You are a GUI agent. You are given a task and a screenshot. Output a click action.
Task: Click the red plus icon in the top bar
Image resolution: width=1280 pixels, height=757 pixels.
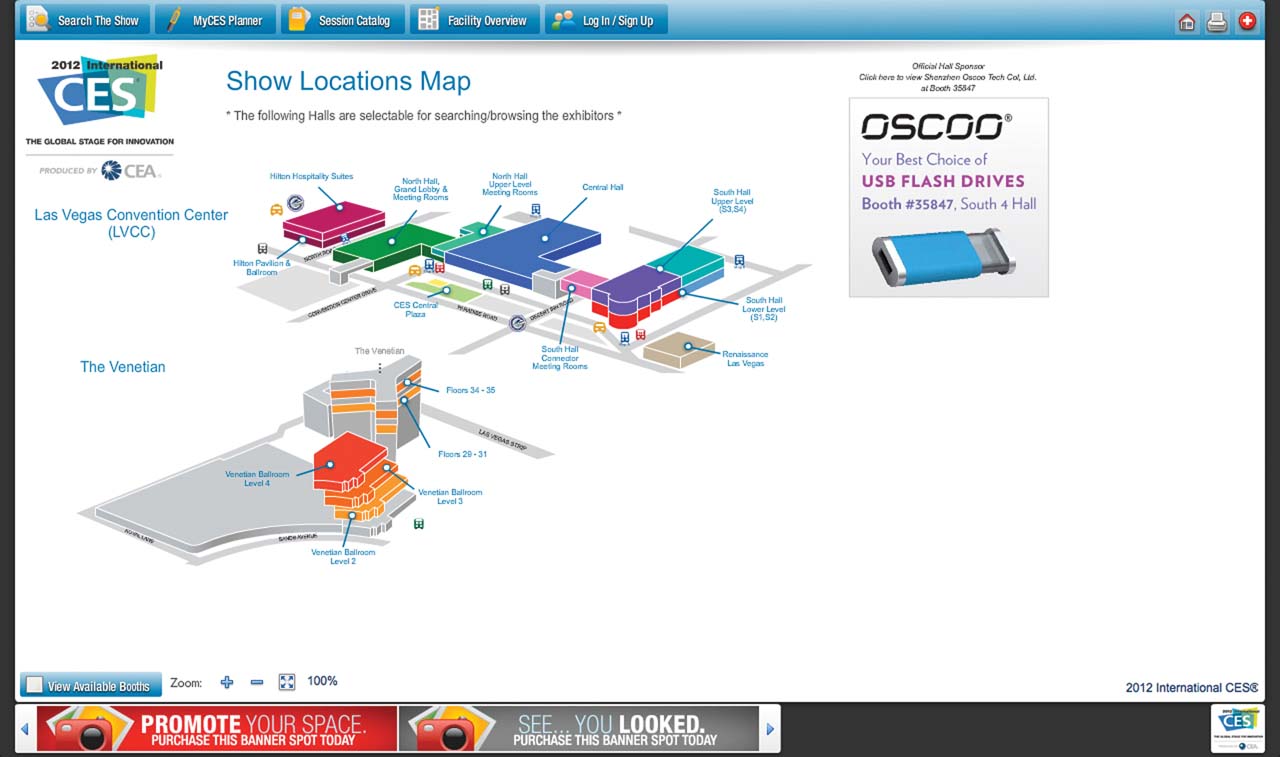(x=1247, y=22)
